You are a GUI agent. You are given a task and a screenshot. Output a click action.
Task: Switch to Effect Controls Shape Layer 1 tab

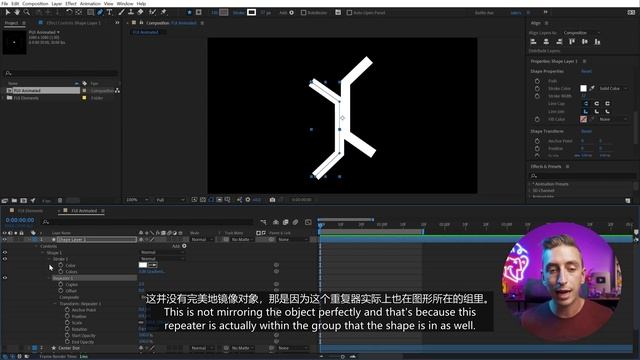[73, 23]
